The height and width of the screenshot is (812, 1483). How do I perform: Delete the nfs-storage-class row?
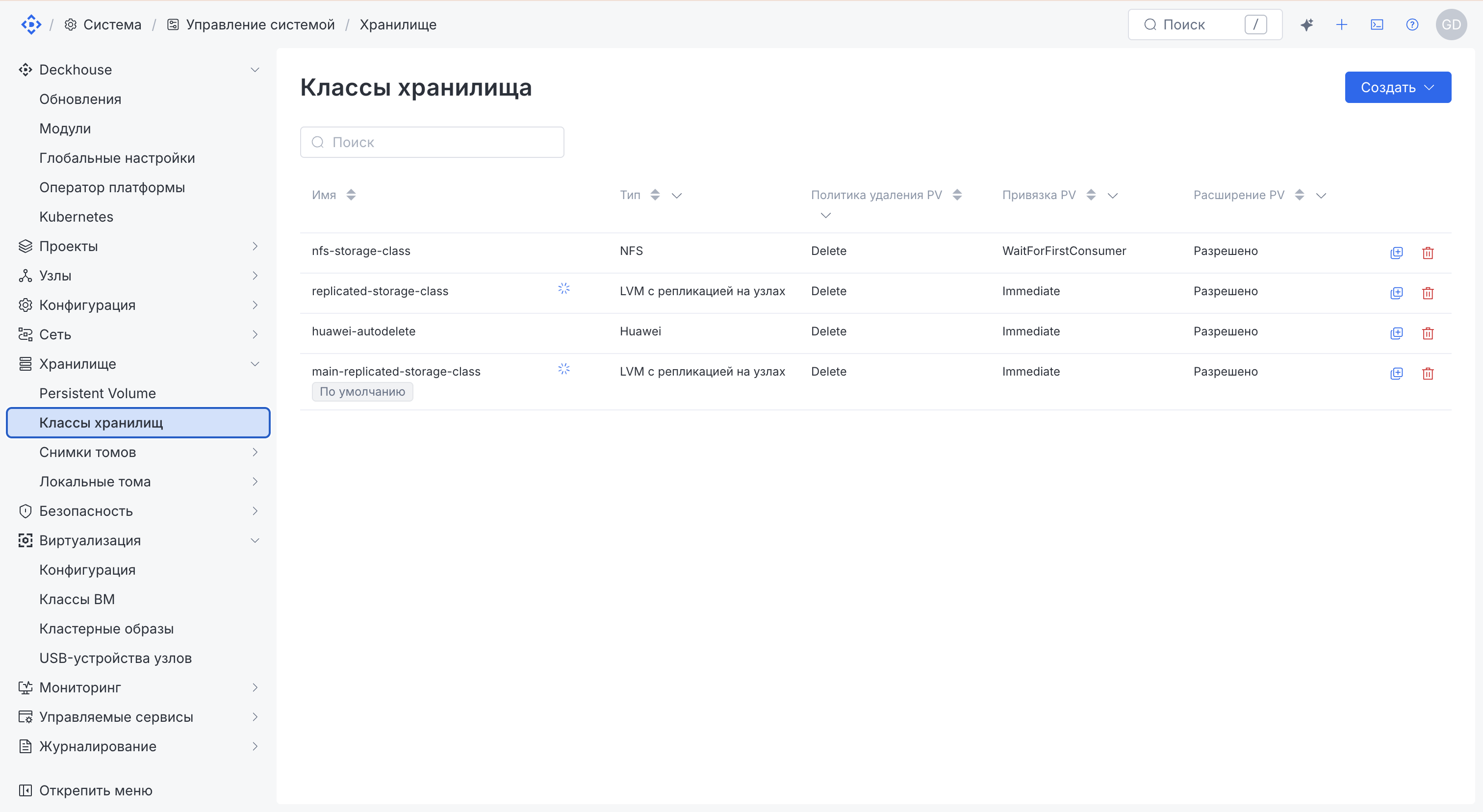click(x=1428, y=253)
